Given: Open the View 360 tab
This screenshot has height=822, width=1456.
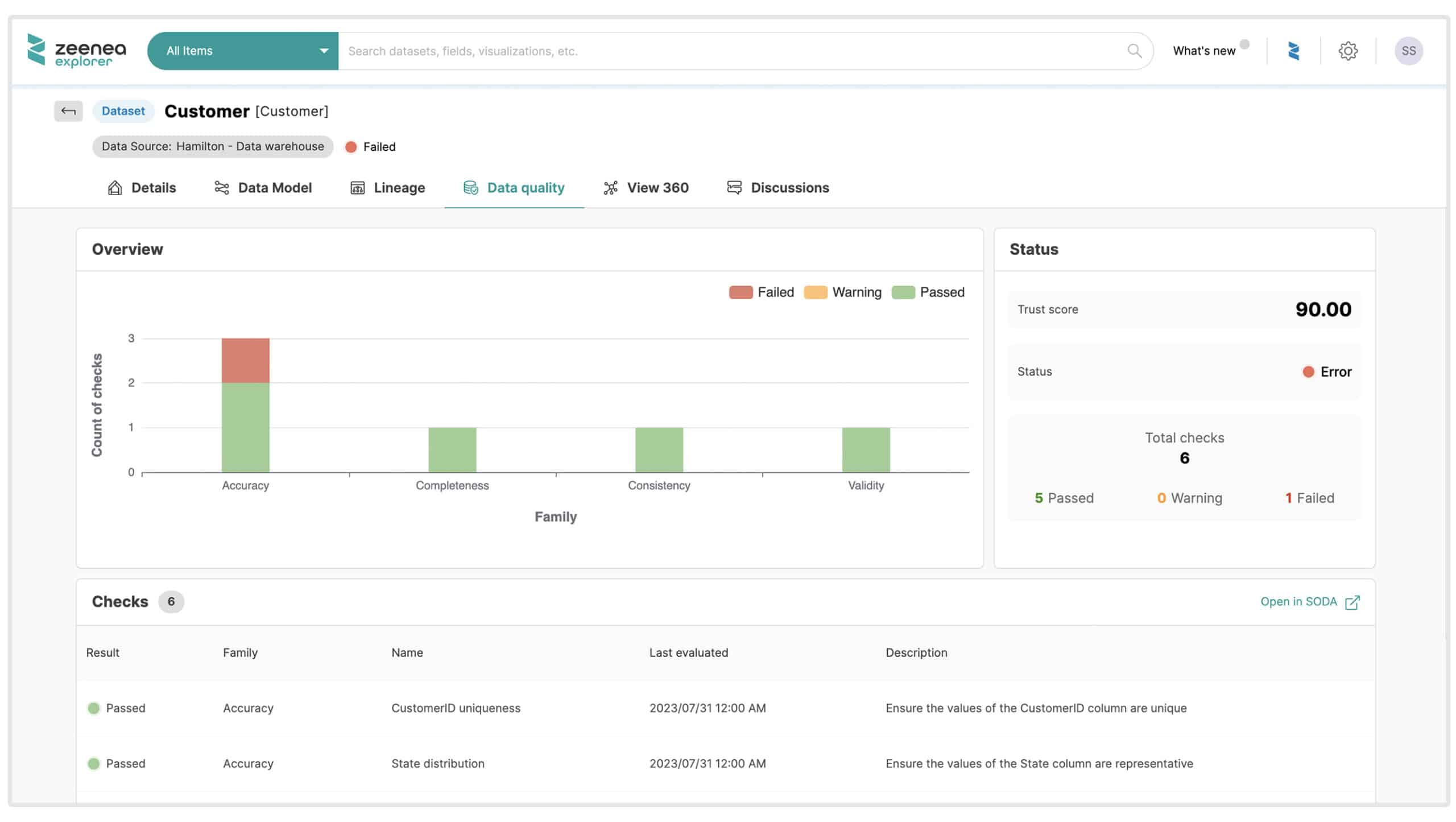Looking at the screenshot, I should pos(646,188).
